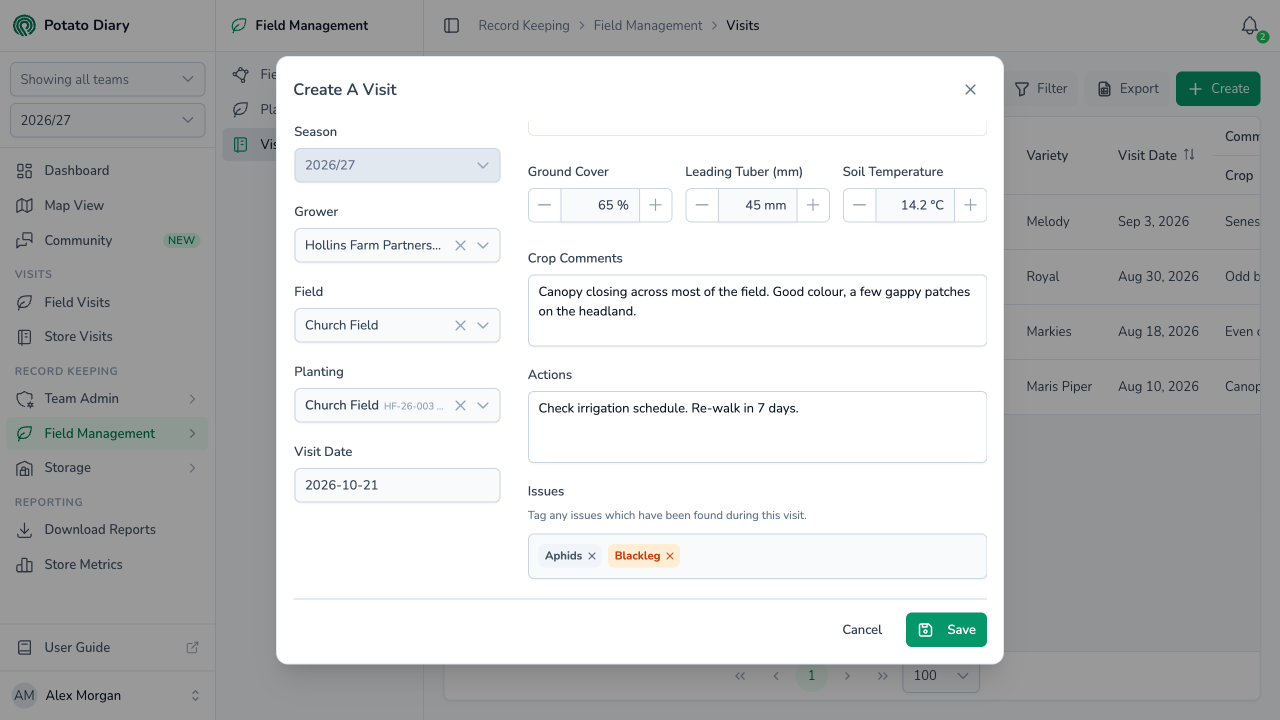Expand Team Admin menu item

click(107, 399)
